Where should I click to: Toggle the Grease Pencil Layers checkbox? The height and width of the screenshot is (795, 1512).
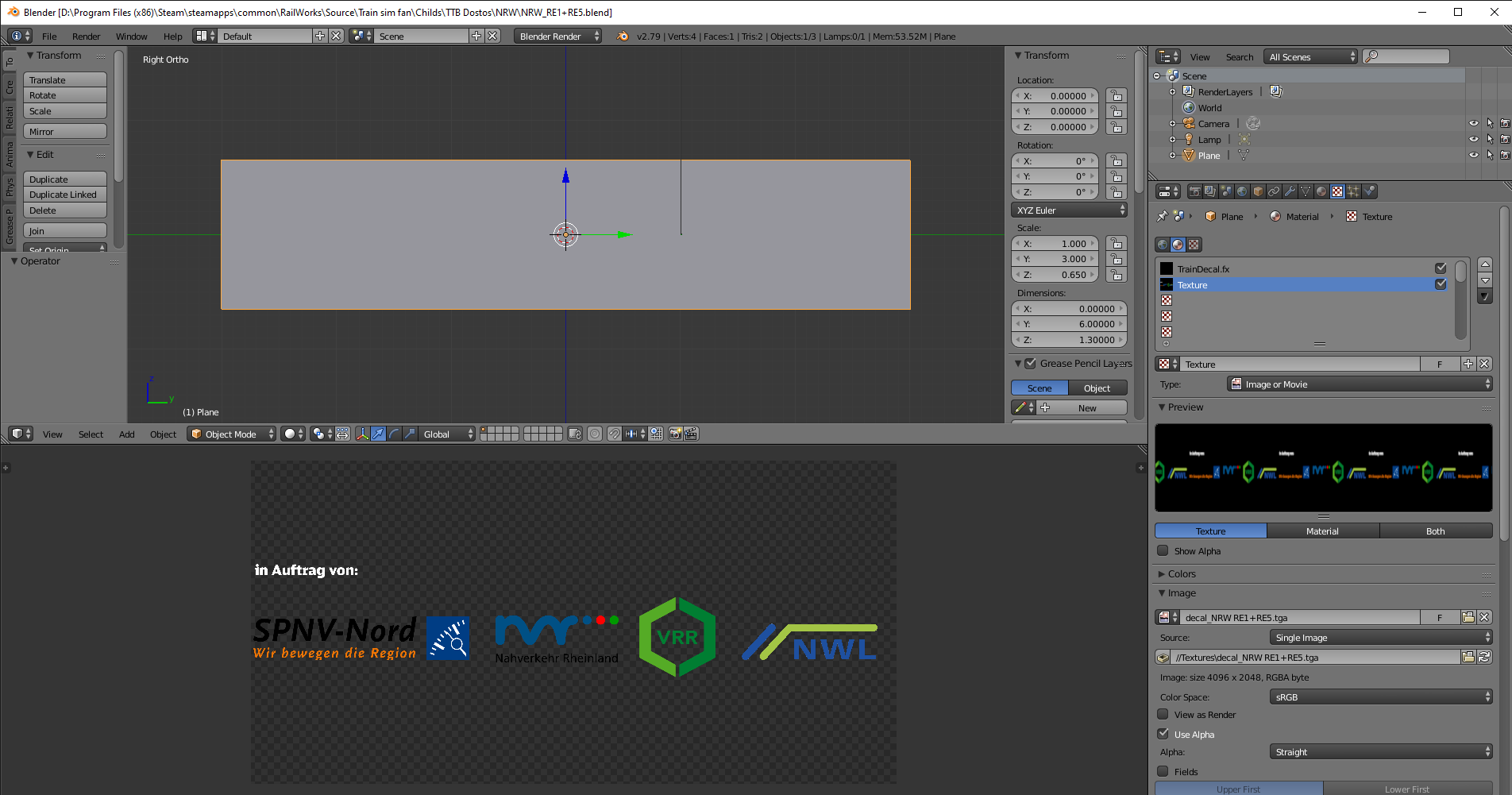coord(1030,363)
